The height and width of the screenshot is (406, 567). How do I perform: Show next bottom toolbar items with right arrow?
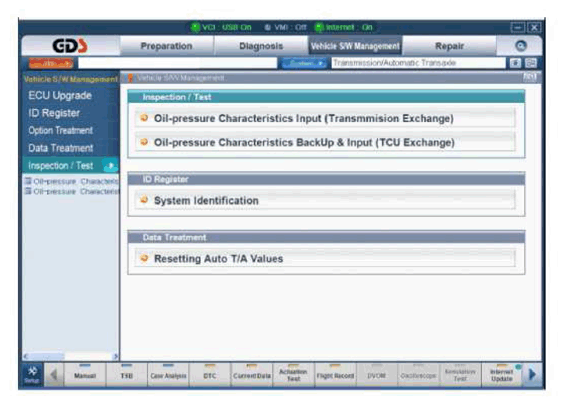532,375
